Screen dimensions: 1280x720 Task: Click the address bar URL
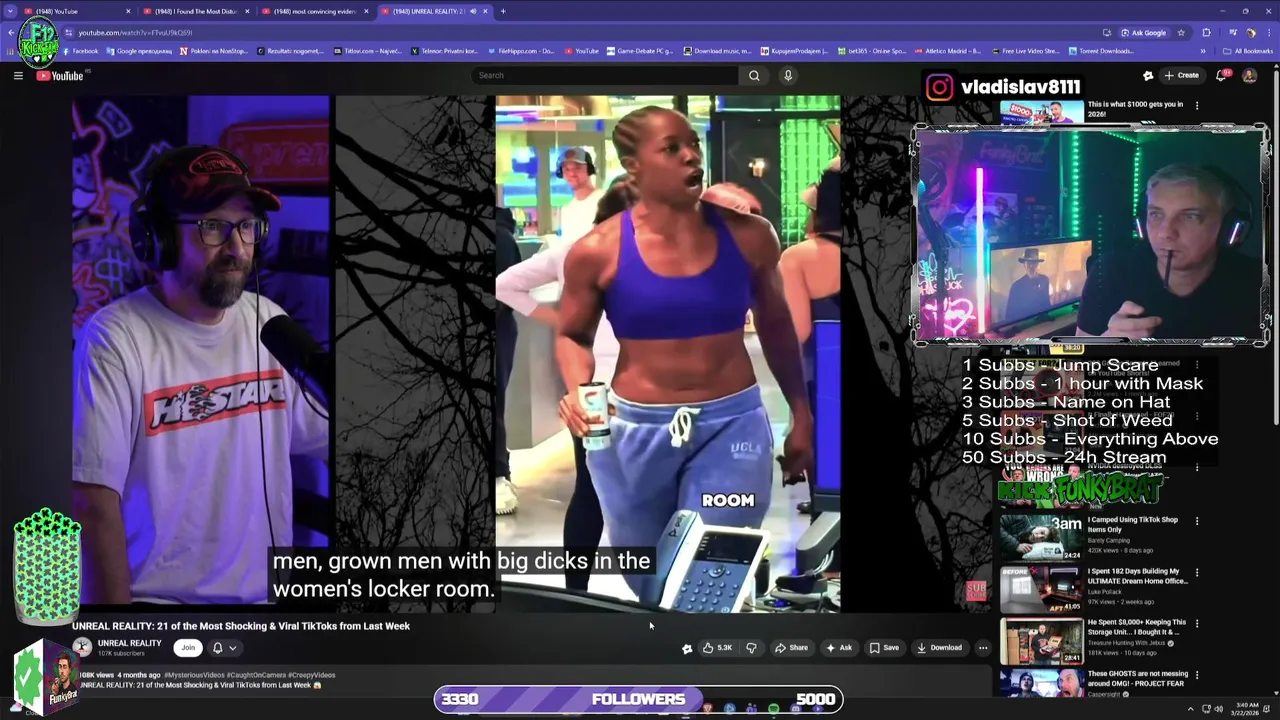coord(135,32)
